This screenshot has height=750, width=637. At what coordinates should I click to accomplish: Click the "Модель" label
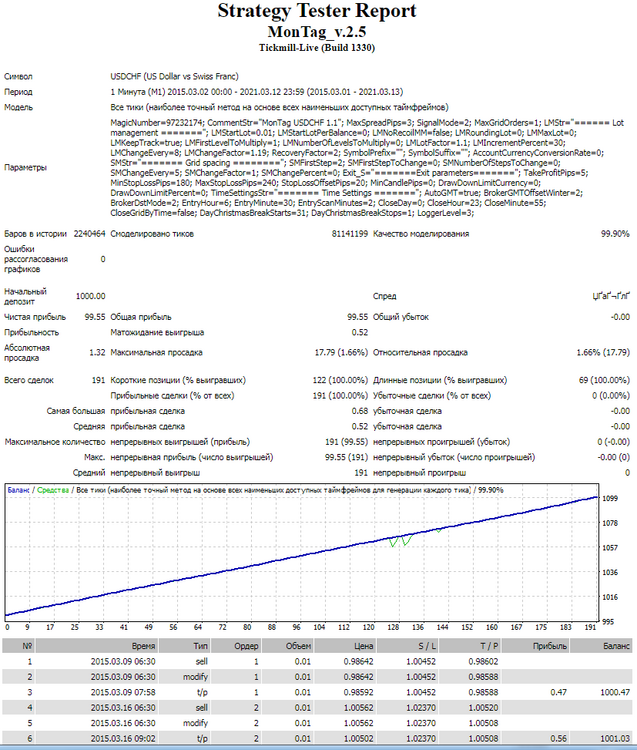point(19,107)
